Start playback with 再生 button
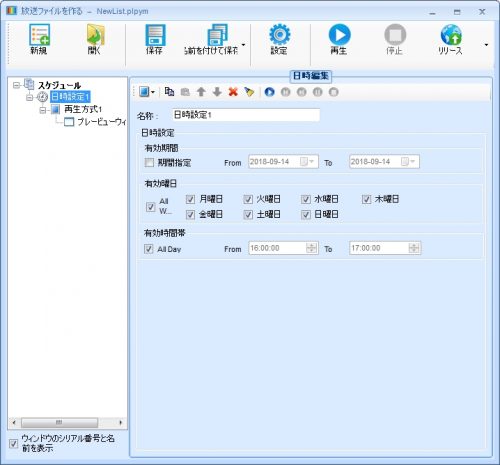500x465 pixels. (339, 35)
